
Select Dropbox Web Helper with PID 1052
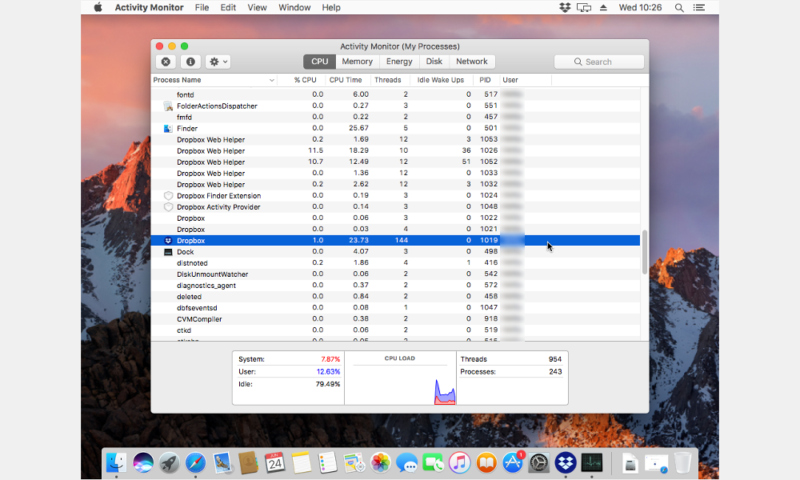395,162
